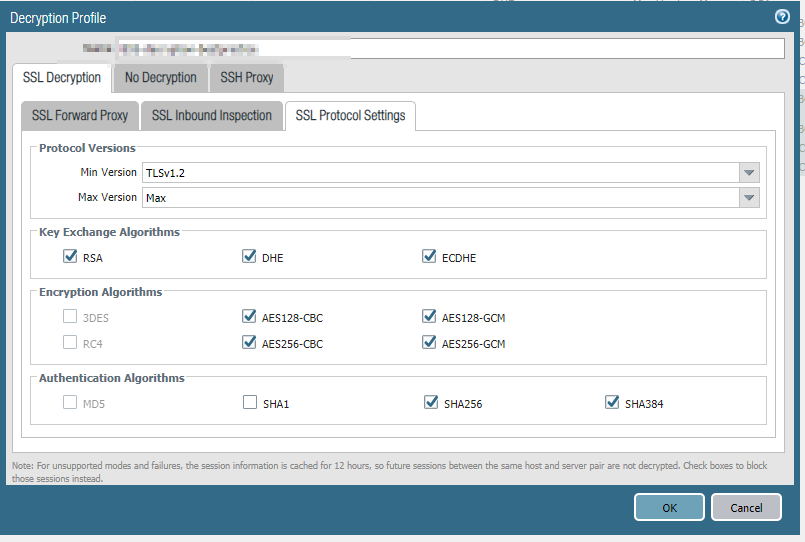Viewport: 805px width, 542px height.
Task: Uncheck the RSA key exchange checkbox
Action: coord(70,256)
